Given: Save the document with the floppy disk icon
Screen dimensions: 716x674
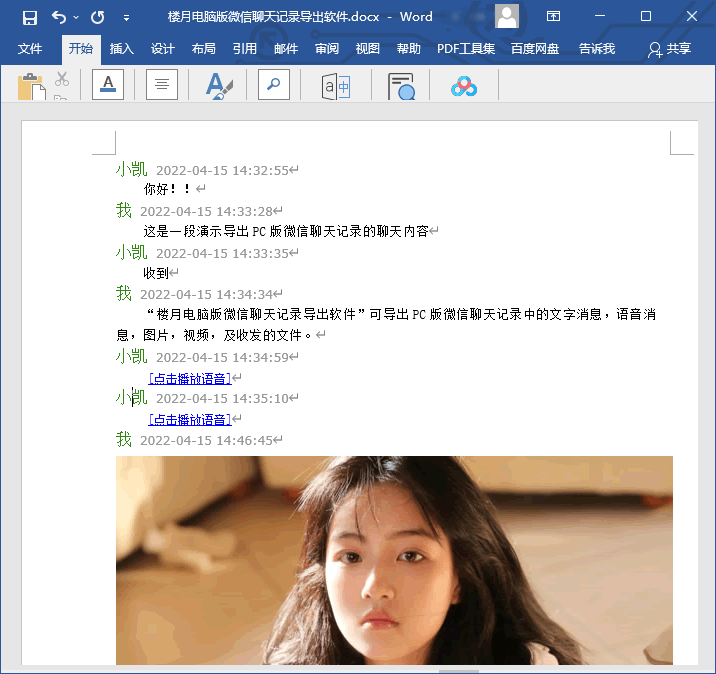Looking at the screenshot, I should coord(30,18).
